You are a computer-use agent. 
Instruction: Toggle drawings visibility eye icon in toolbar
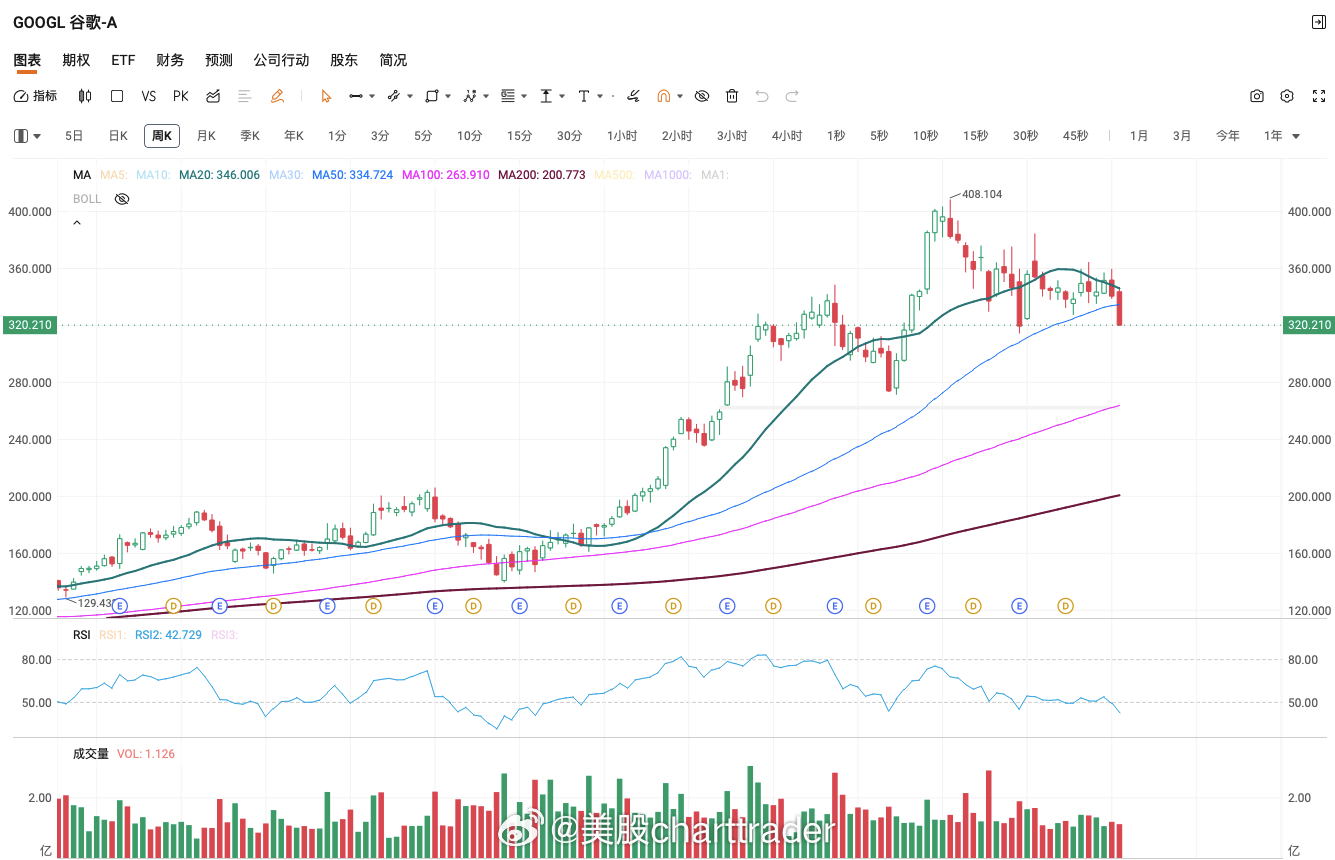(x=702, y=96)
